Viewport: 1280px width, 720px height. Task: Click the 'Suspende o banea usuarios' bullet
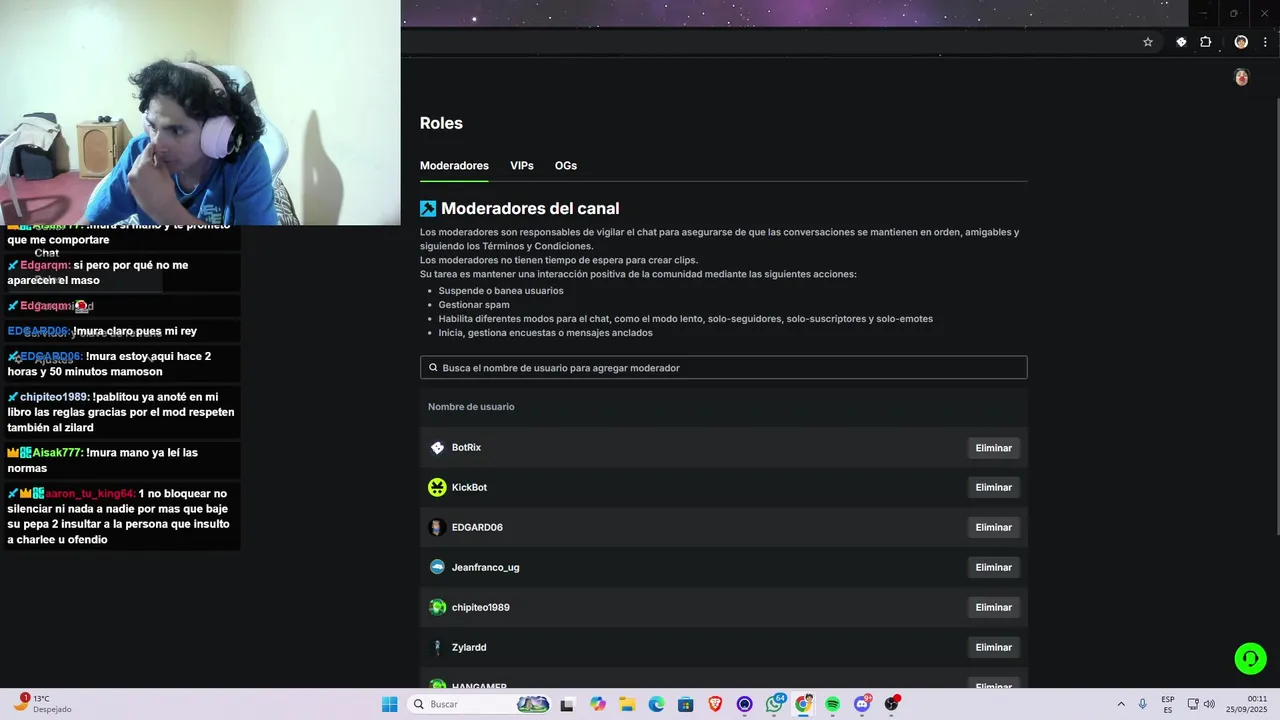(x=501, y=291)
